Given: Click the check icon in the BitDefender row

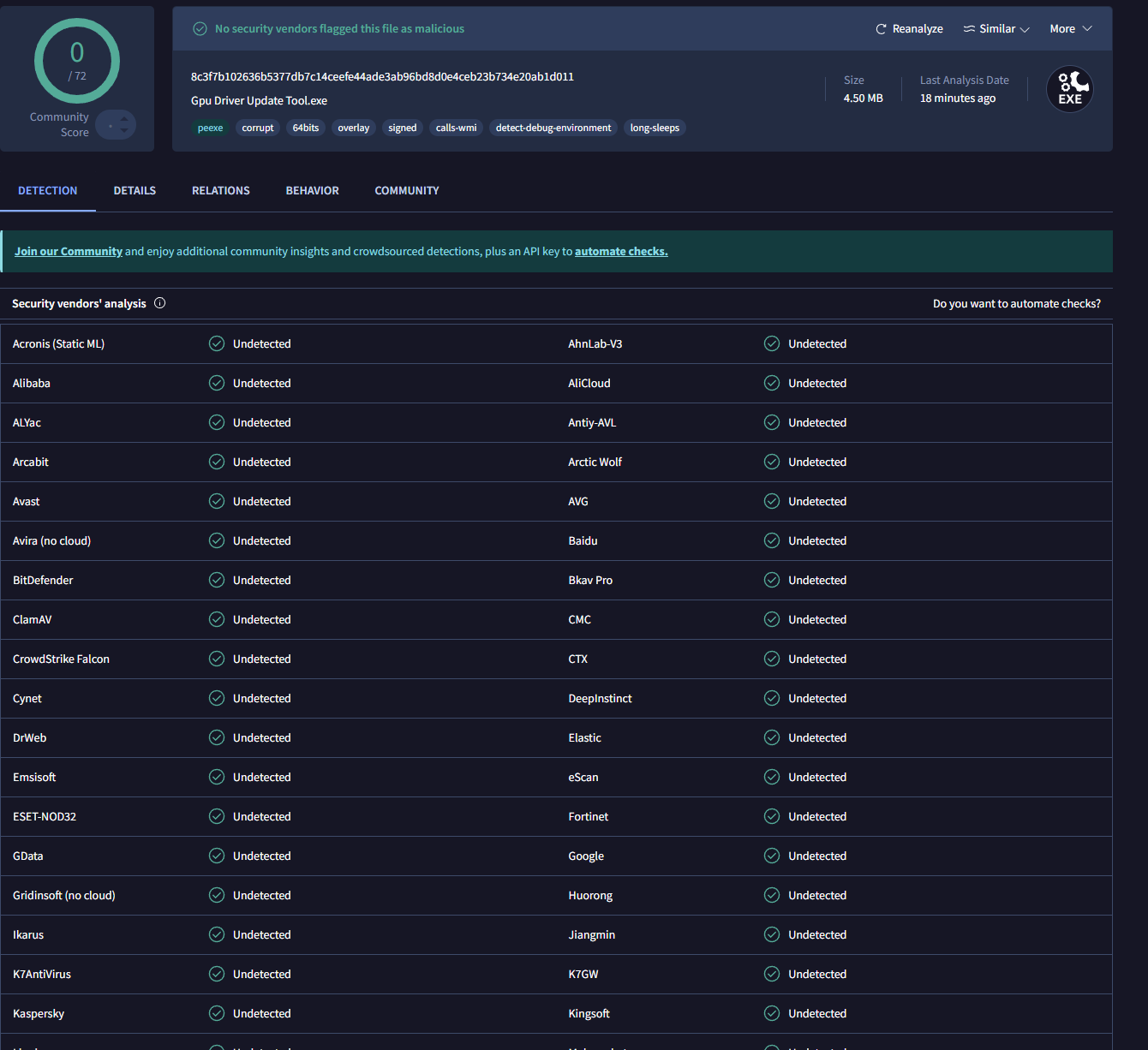Looking at the screenshot, I should pos(217,580).
